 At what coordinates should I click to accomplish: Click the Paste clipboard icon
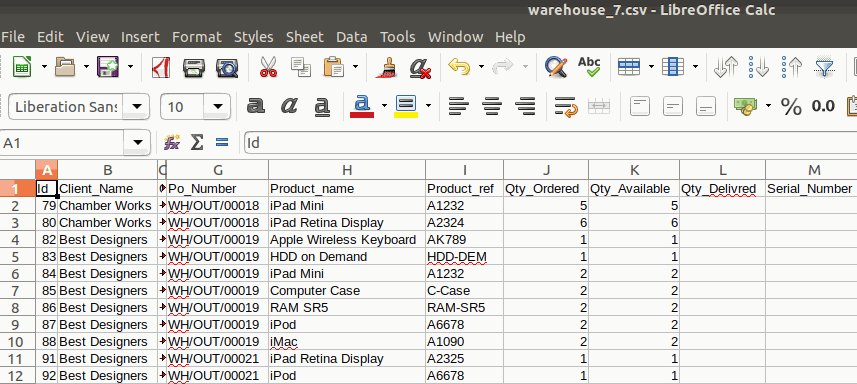333,68
